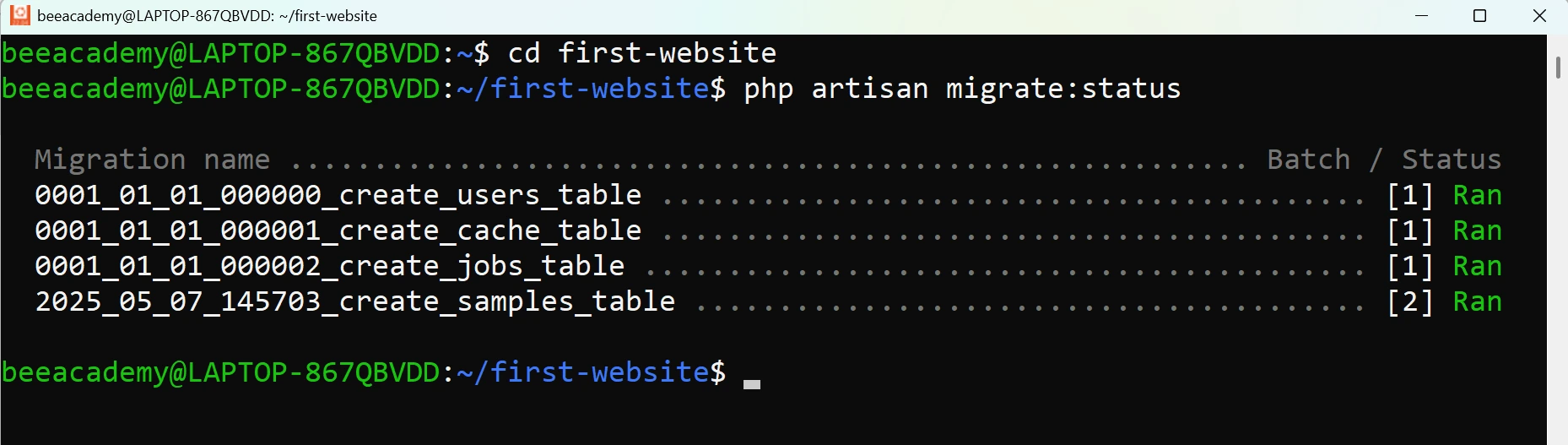
Task: Click the vertical scrollbar thumb
Action: point(1558,68)
